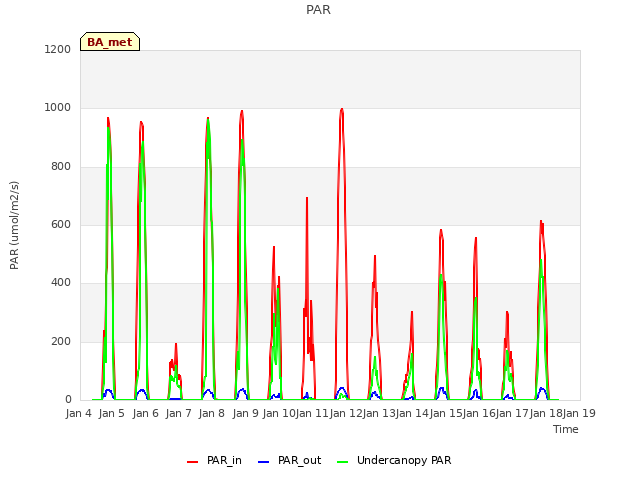The image size is (640, 480).
Task: Click the Jan 18 x-axis label
Action: click(x=545, y=413)
